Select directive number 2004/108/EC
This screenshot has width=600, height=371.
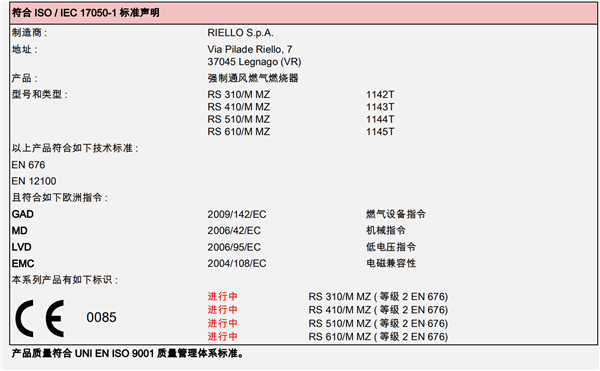(237, 264)
